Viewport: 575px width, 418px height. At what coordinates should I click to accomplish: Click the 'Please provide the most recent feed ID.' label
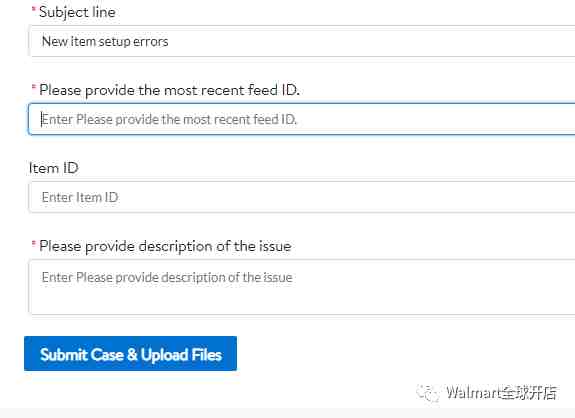[169, 90]
